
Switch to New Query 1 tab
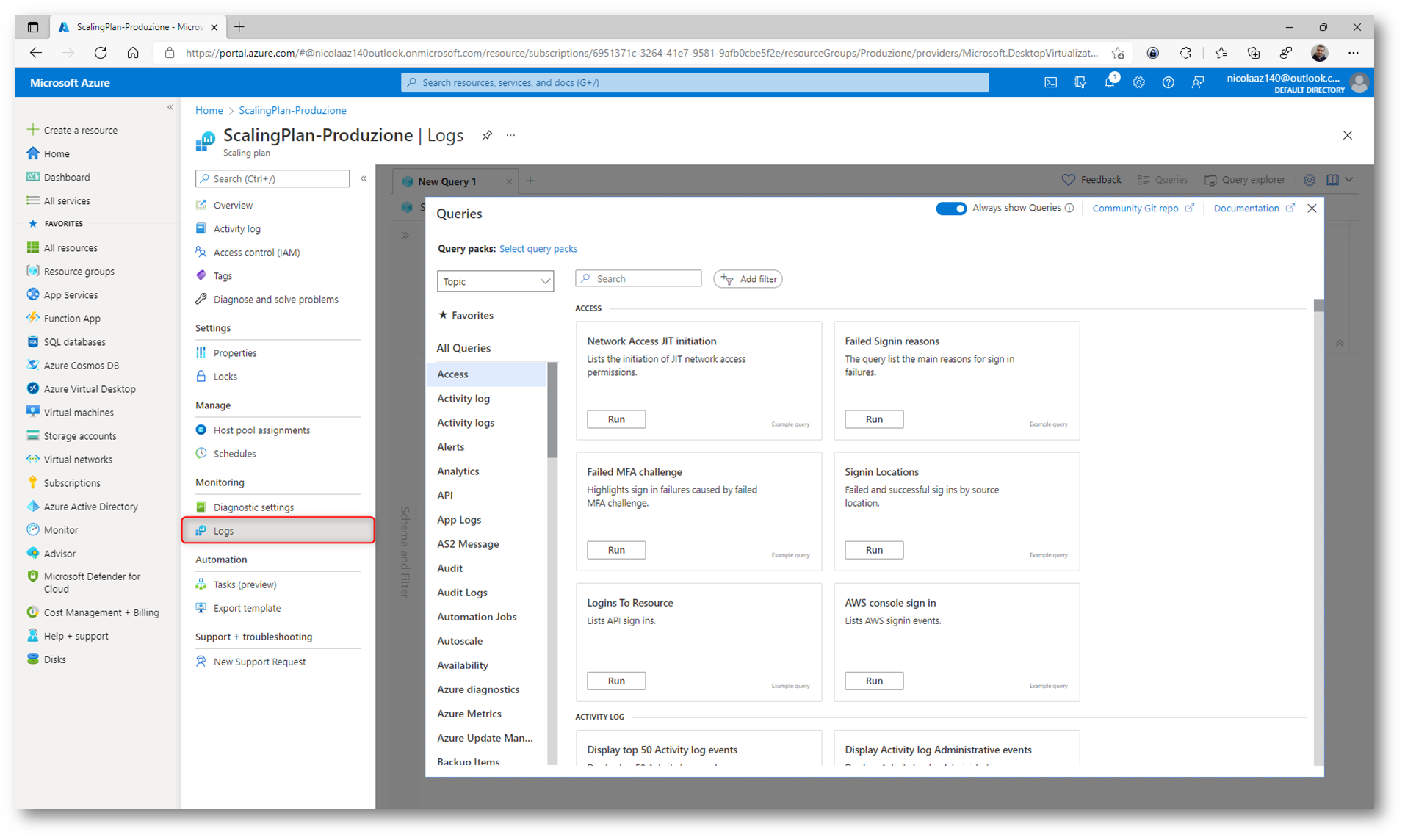447,181
